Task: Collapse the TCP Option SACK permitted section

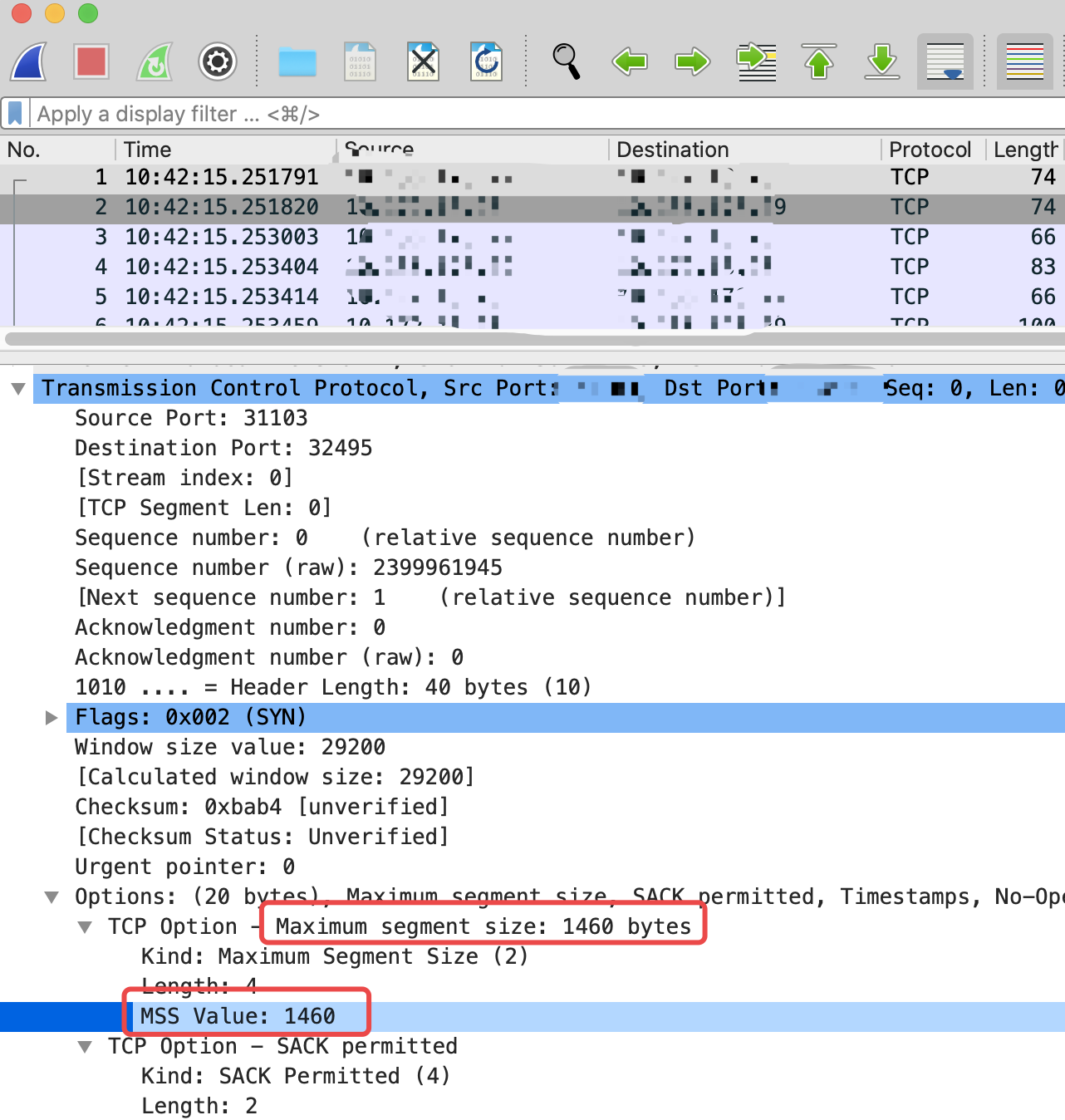Action: coord(86,1046)
